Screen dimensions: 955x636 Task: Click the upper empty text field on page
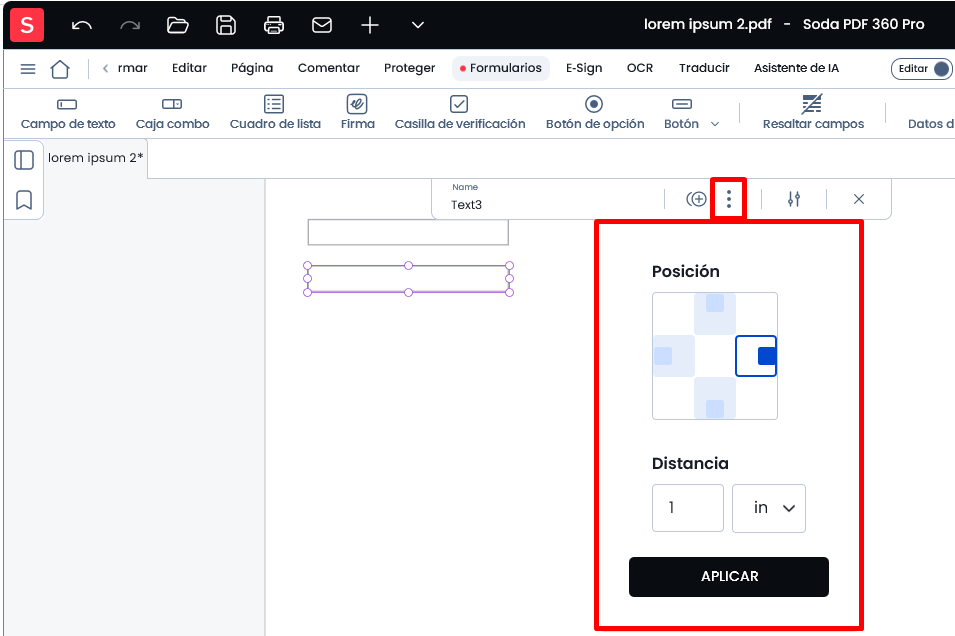(x=408, y=232)
